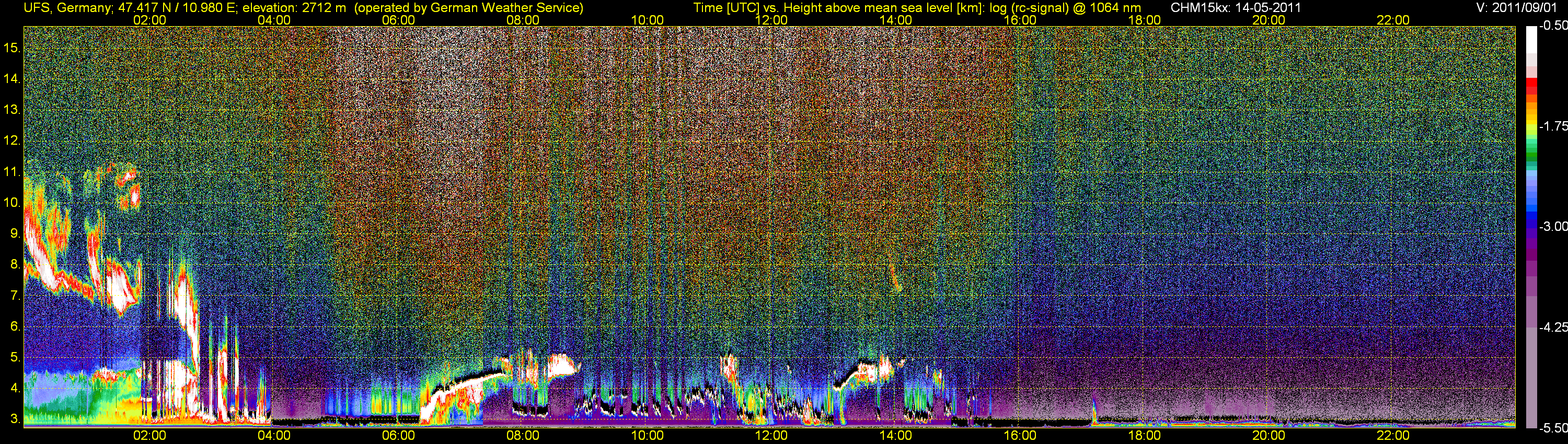Click the 02:00 label on top time axis

point(149,20)
